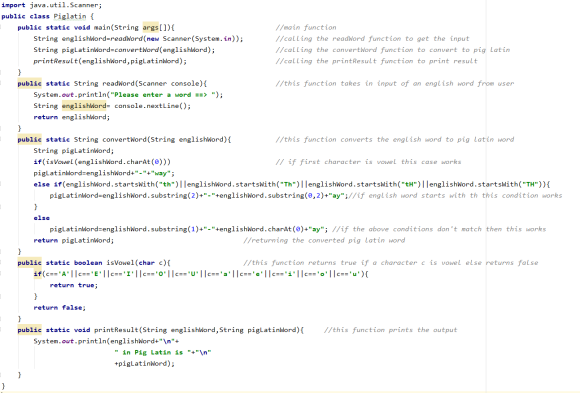Click the highlighted englishWord variable declaration

tap(84, 106)
